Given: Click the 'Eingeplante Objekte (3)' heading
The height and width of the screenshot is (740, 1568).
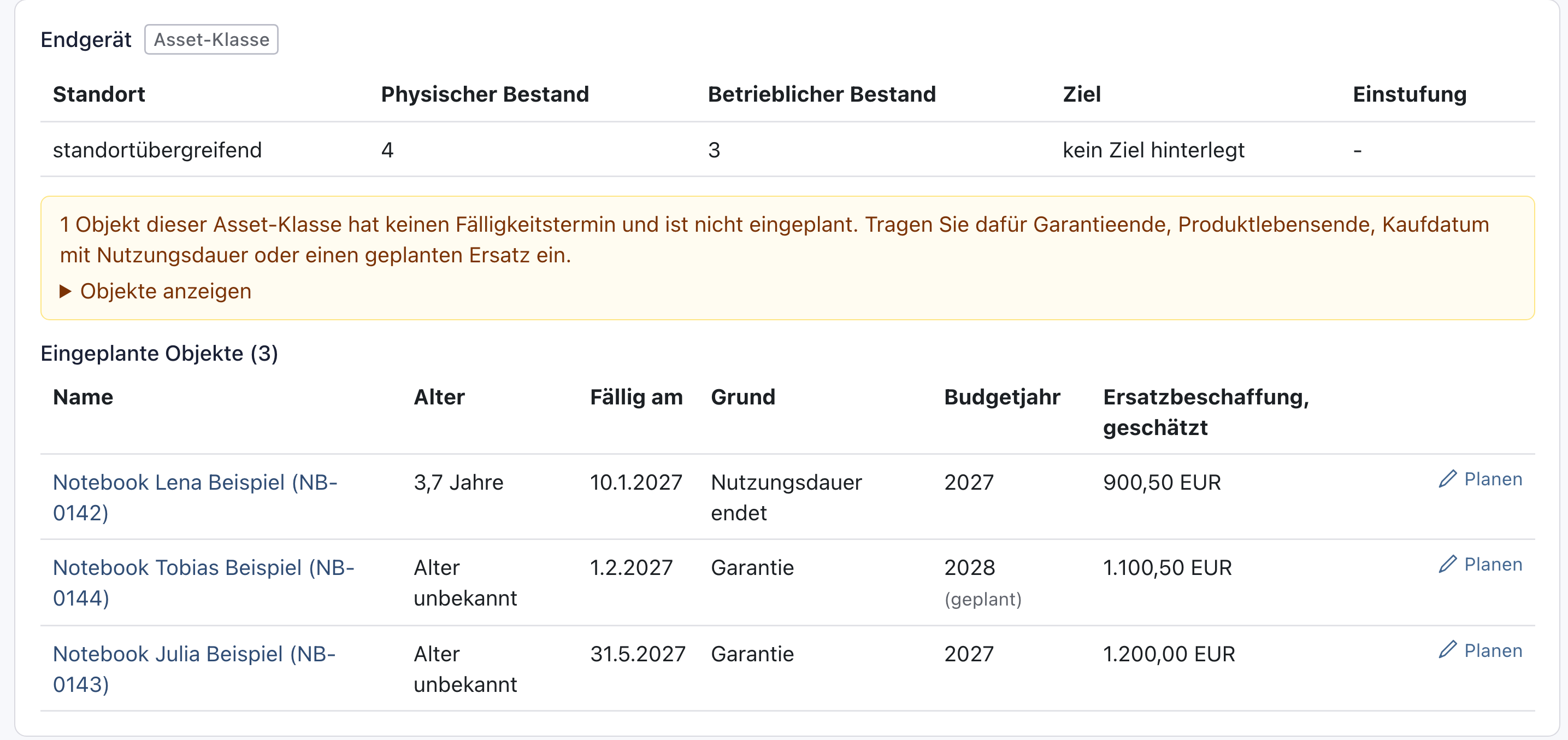Looking at the screenshot, I should 160,353.
